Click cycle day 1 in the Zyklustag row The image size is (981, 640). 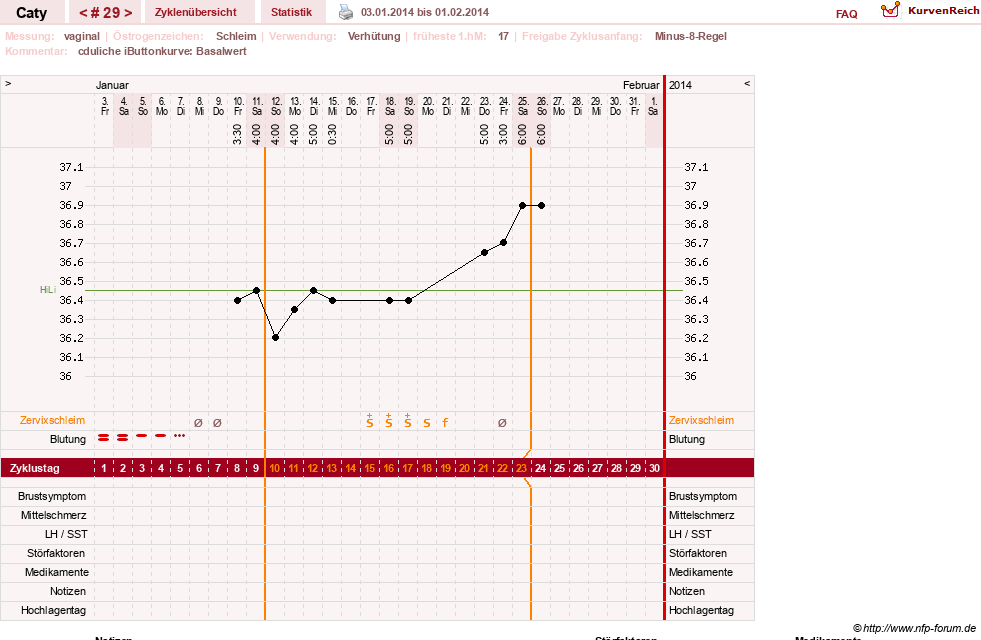(x=104, y=468)
